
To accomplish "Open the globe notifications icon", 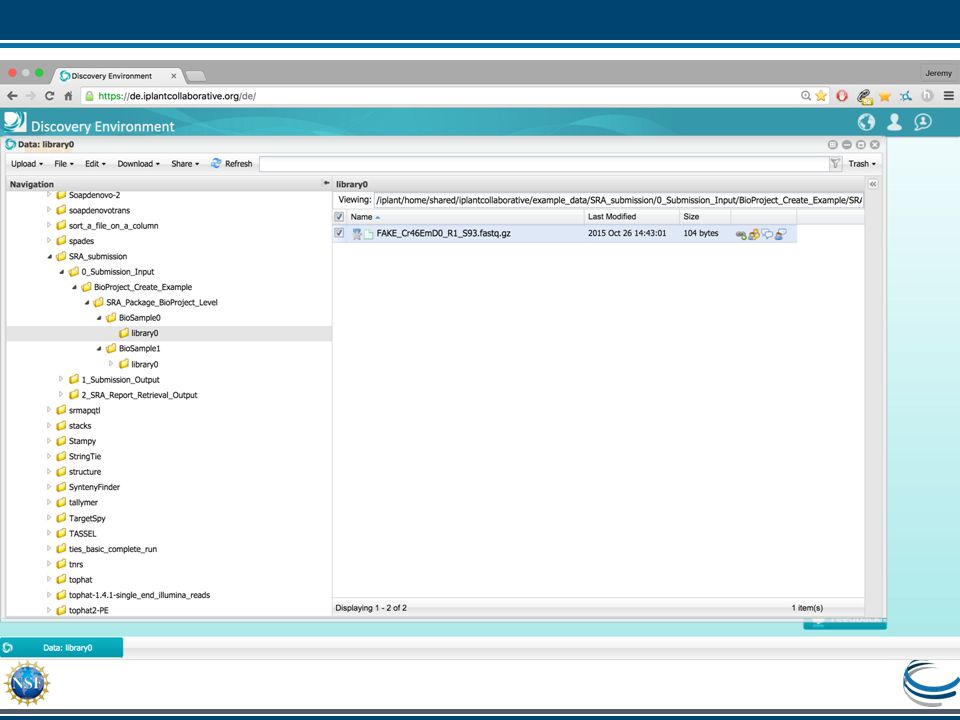I will pyautogui.click(x=866, y=122).
